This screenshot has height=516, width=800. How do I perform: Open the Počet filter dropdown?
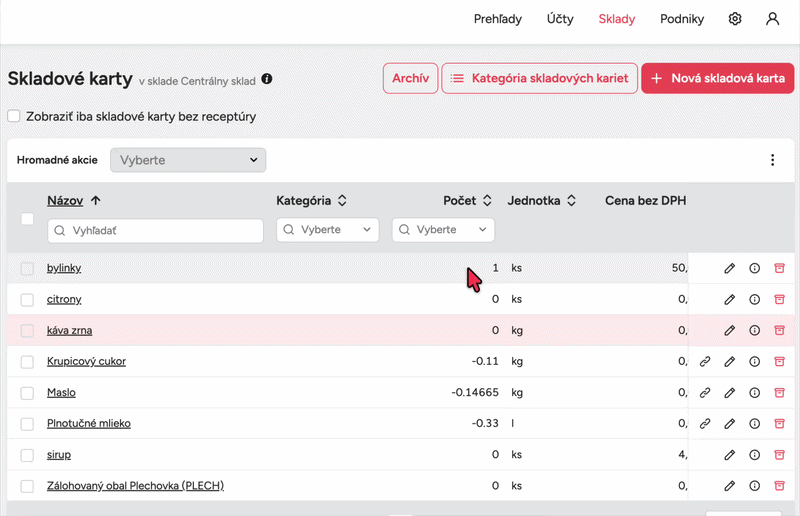(443, 230)
